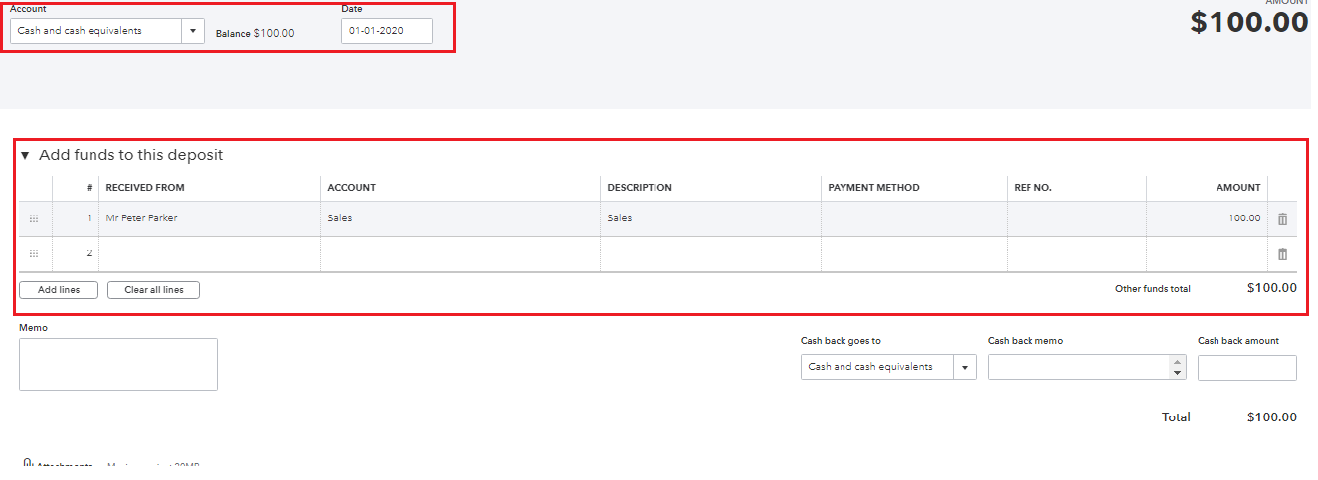The width and height of the screenshot is (1318, 480).
Task: Select the Cash and cash equivalents account field
Action: 96,31
